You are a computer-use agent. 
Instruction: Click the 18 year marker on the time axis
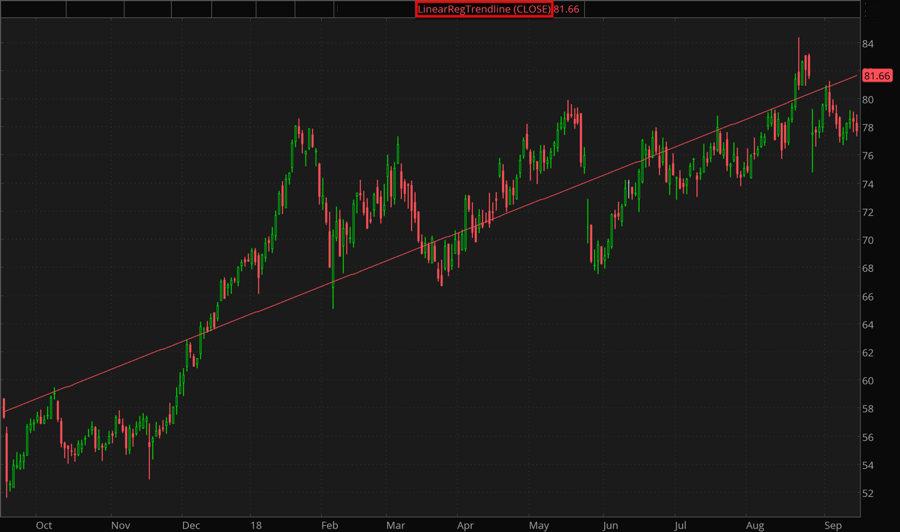click(x=257, y=523)
